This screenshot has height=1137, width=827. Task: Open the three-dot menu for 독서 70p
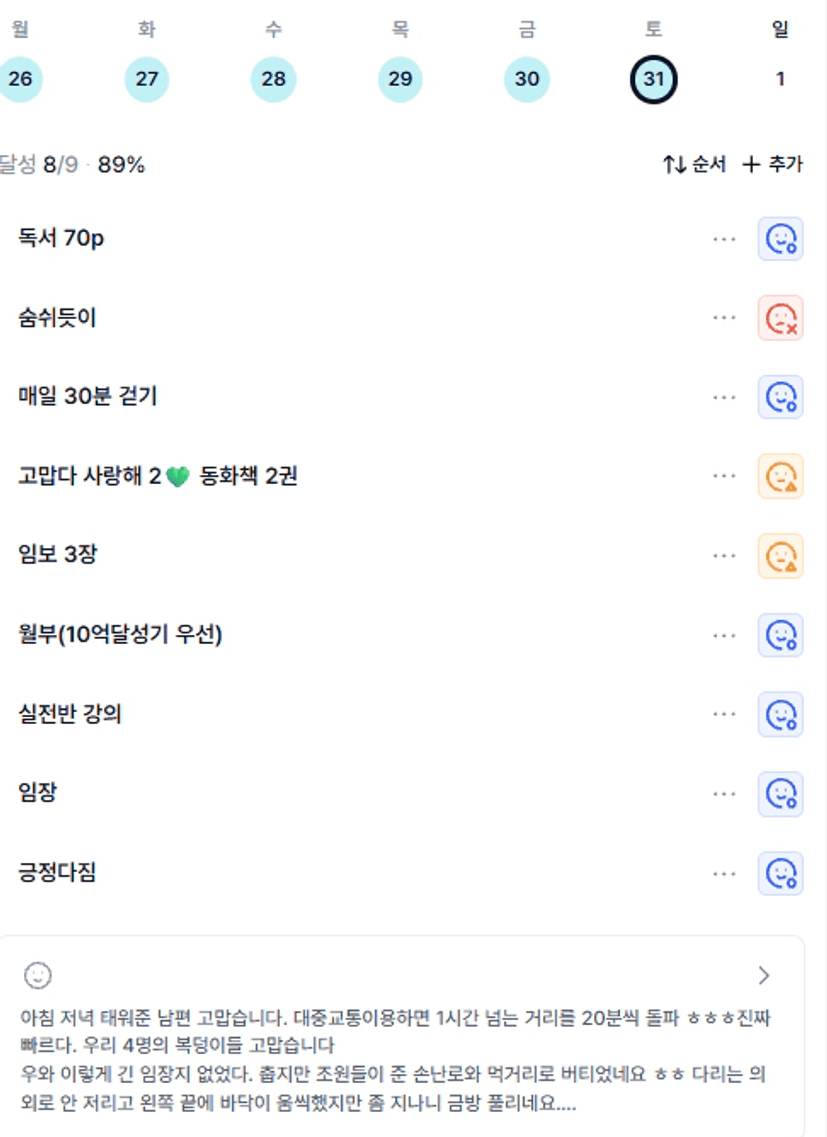724,239
